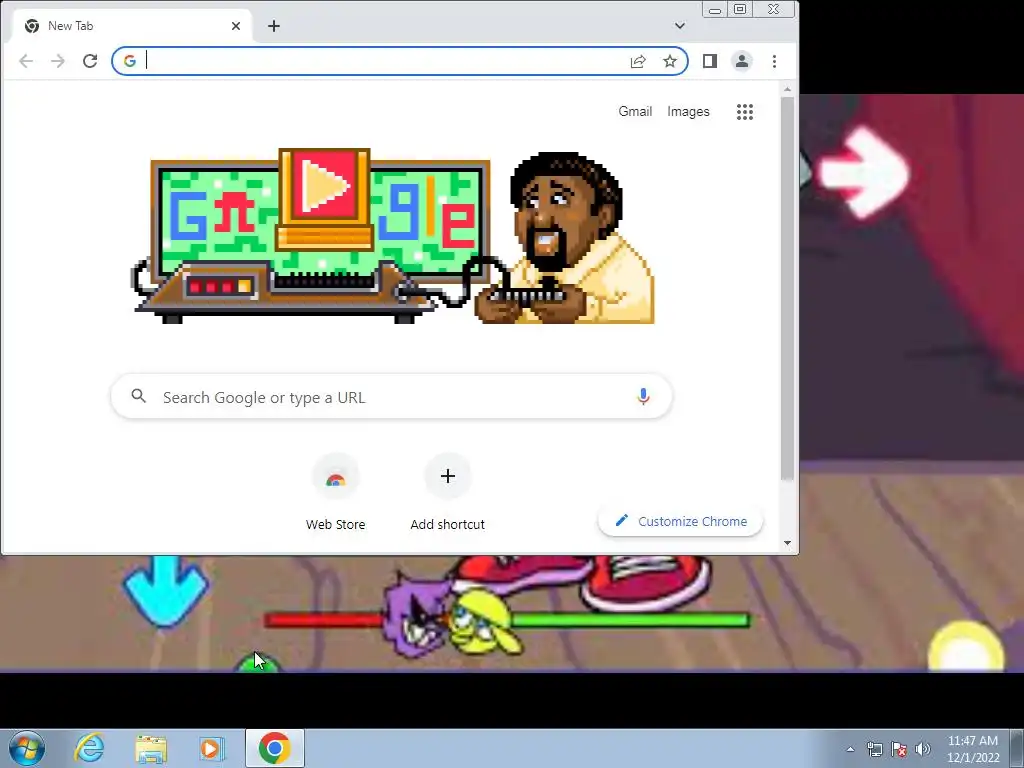Click the game's red-green health bar
Viewport: 1024px width, 768px height.
pos(508,619)
